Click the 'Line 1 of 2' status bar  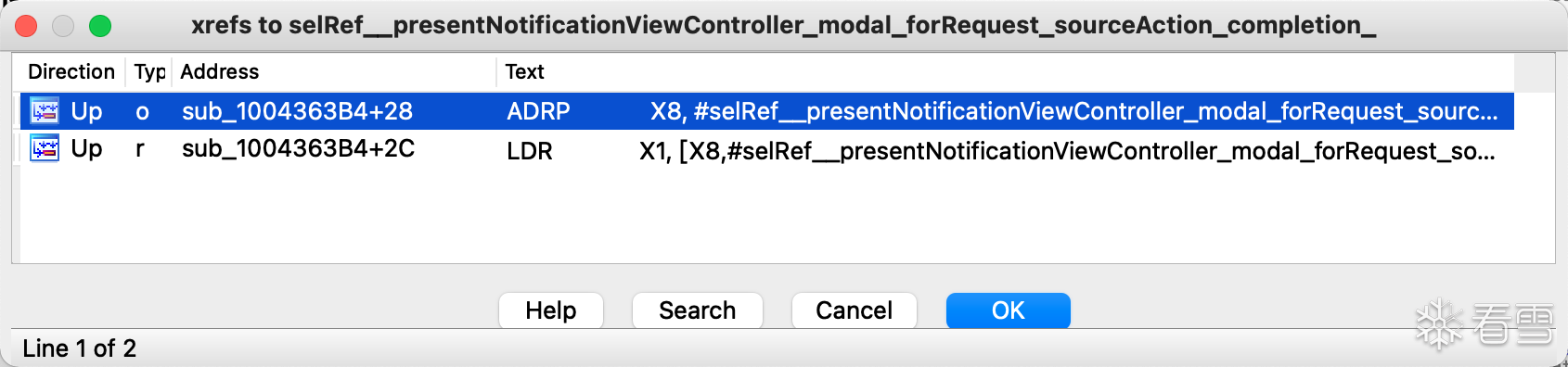coord(79,348)
